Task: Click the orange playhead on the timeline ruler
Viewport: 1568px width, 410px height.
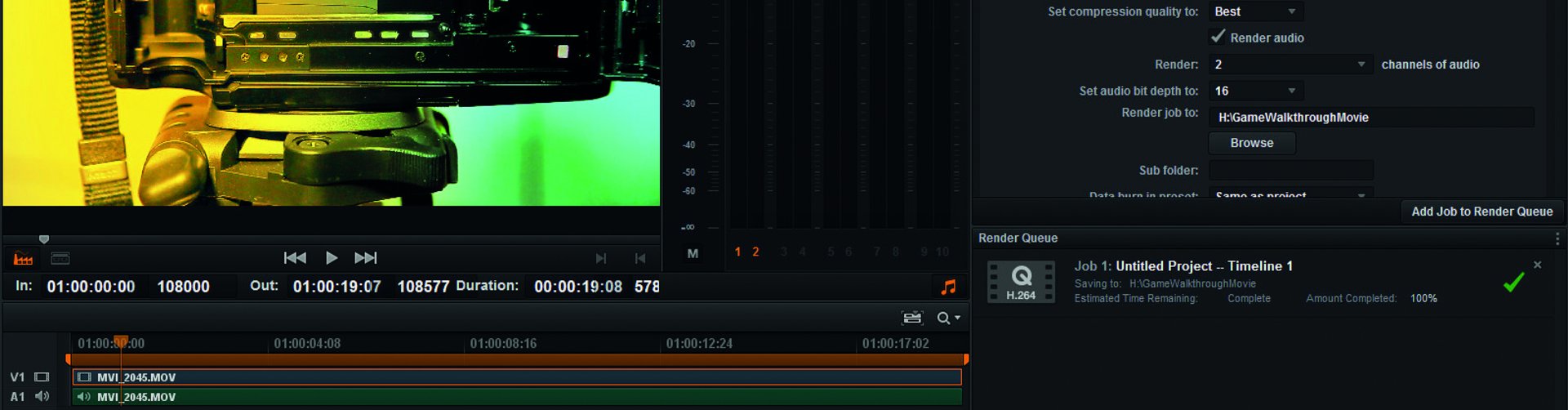Action: [121, 342]
